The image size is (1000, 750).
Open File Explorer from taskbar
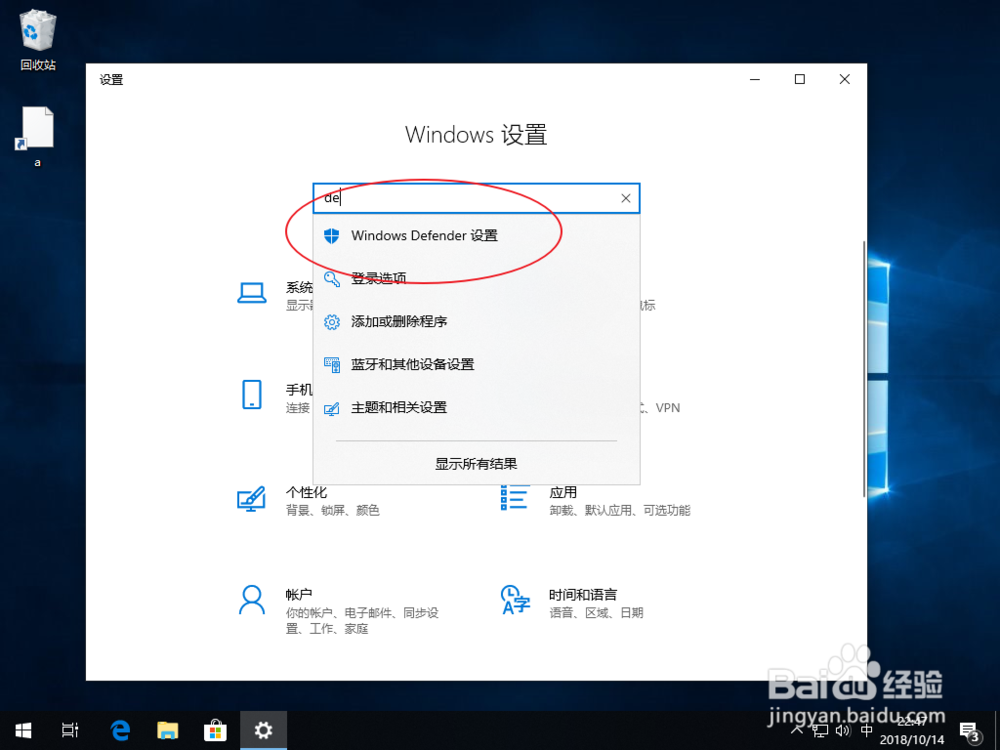[x=168, y=730]
